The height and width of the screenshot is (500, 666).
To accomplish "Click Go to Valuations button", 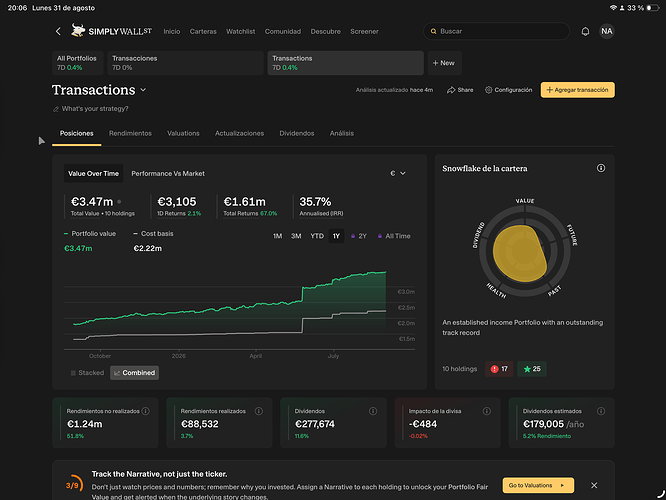I will [538, 485].
